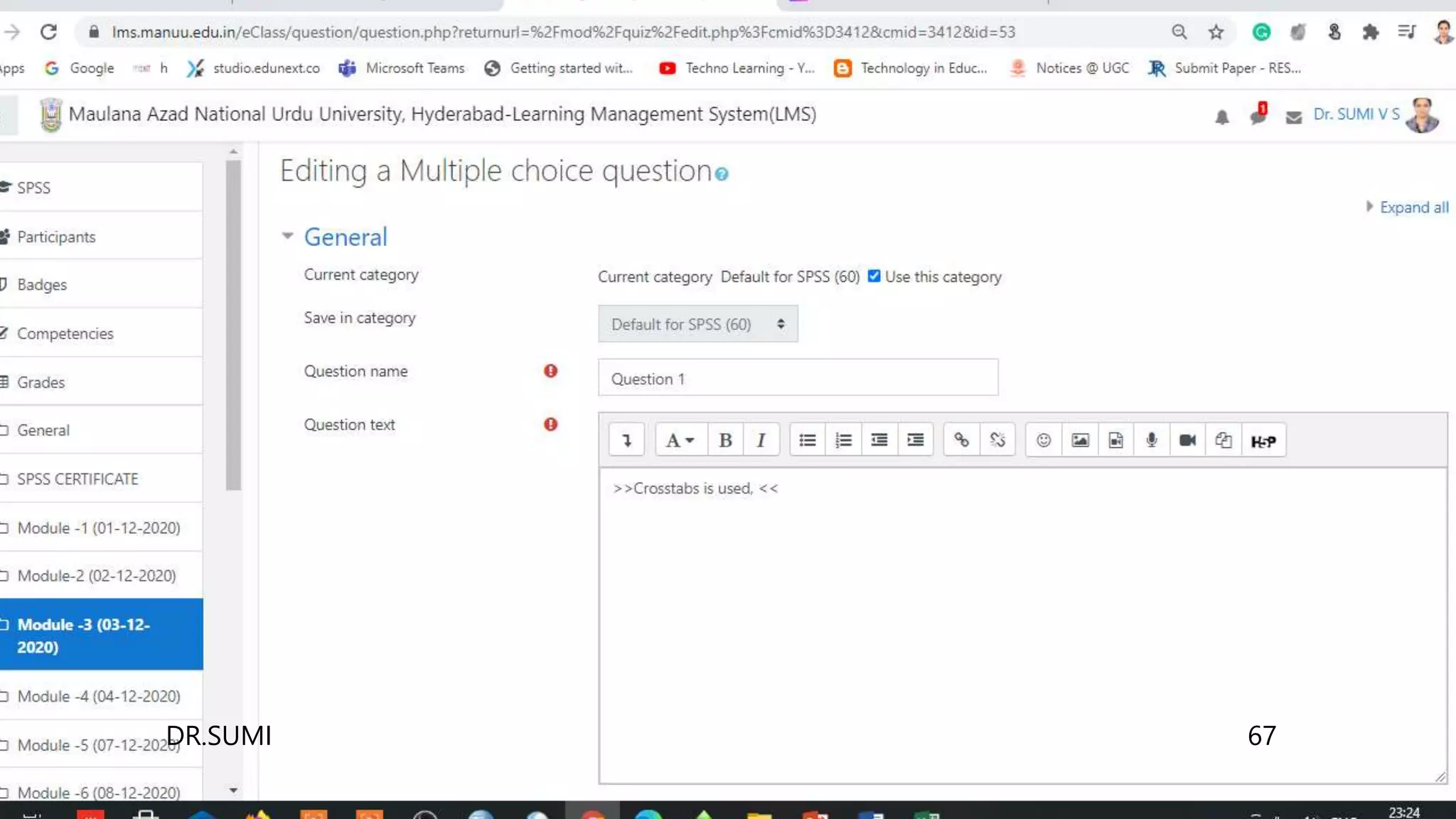Screen dimensions: 1456x819
Task: Click sidebar vertical scrollbar
Action: [x=233, y=325]
